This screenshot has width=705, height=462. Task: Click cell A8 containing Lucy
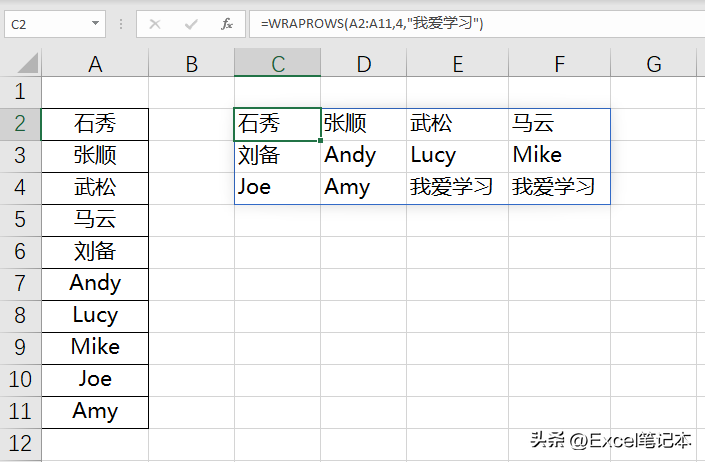pos(95,316)
